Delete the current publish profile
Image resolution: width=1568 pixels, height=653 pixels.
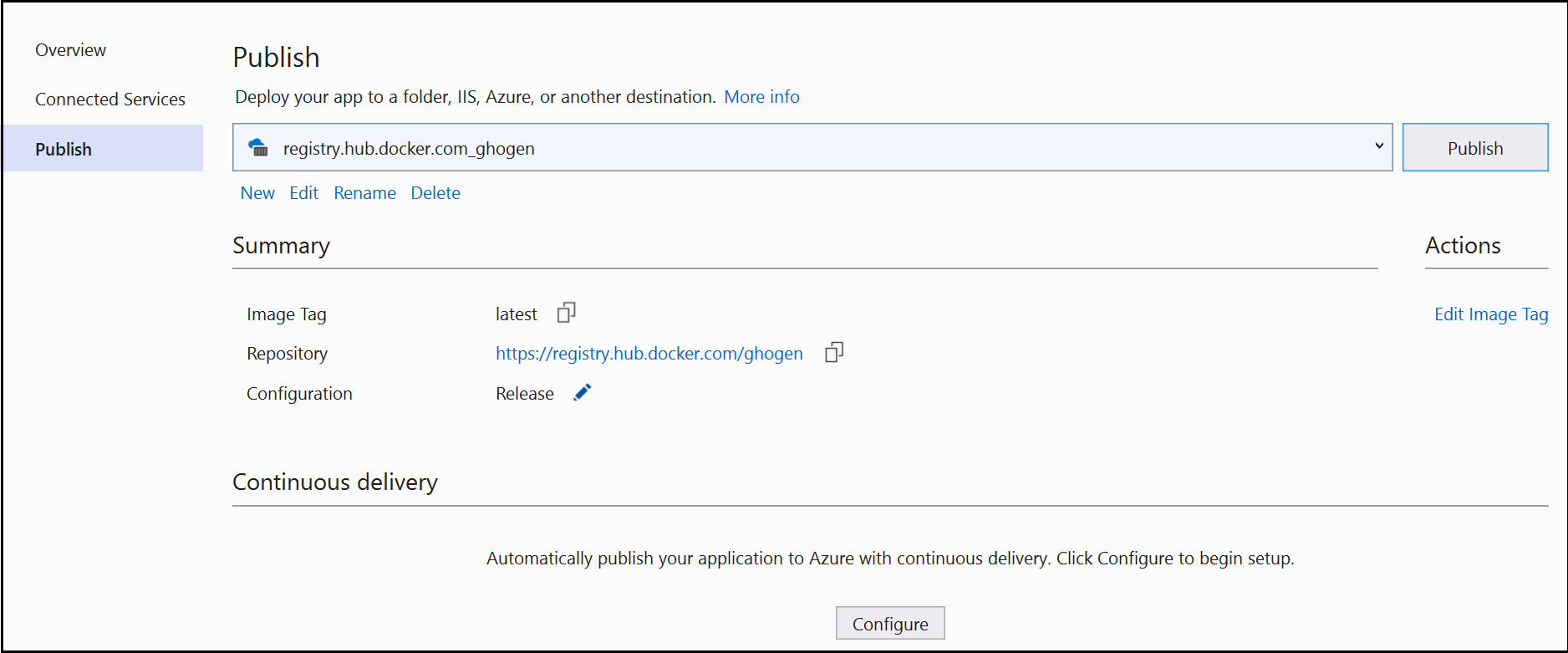[435, 193]
